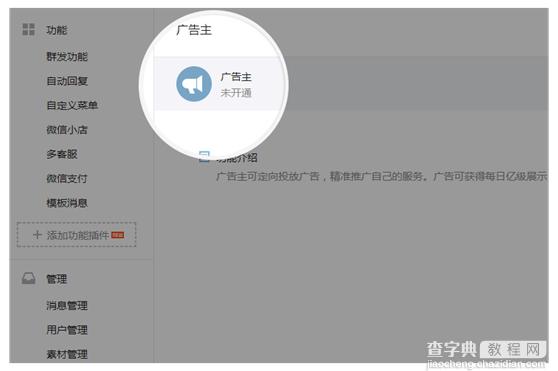Go to 微信小店
The image size is (558, 371).
[x=67, y=130]
